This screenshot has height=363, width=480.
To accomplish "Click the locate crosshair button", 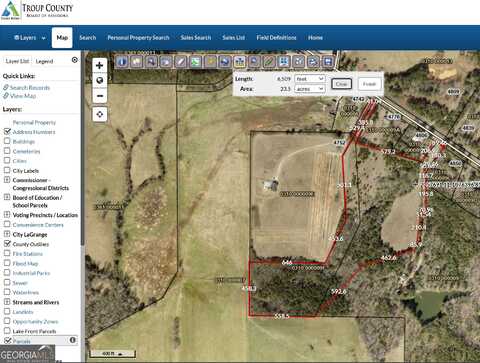I will click(x=99, y=115).
